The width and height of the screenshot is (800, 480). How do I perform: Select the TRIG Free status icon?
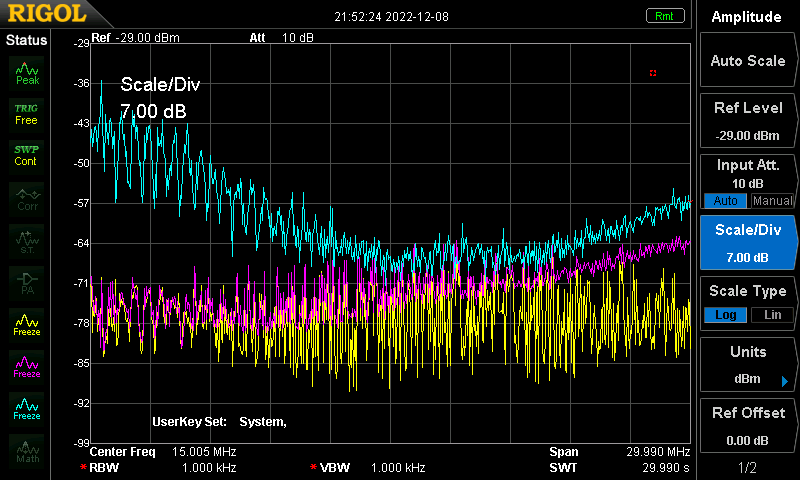pyautogui.click(x=27, y=115)
